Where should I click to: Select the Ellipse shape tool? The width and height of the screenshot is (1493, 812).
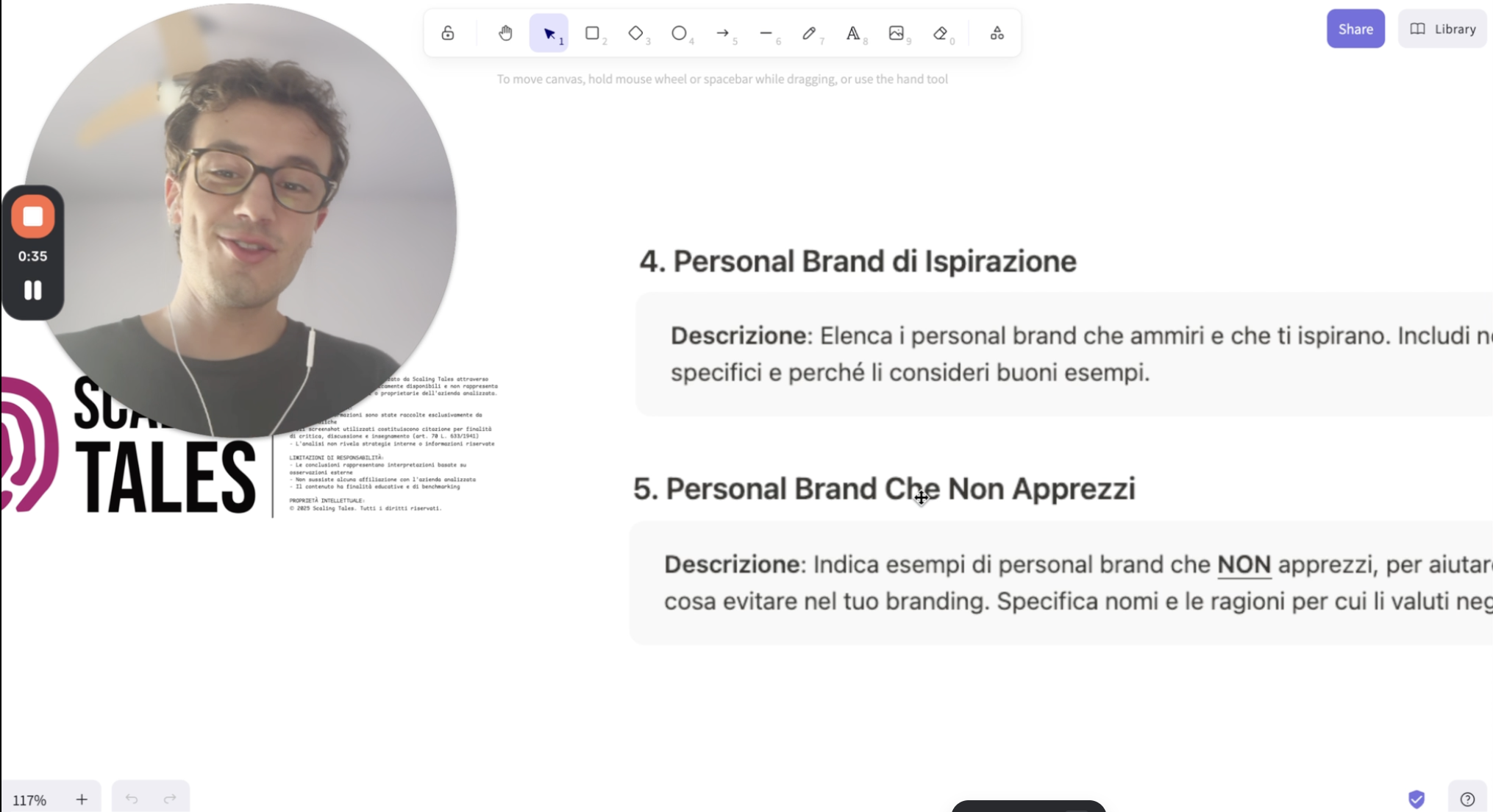pyautogui.click(x=679, y=33)
